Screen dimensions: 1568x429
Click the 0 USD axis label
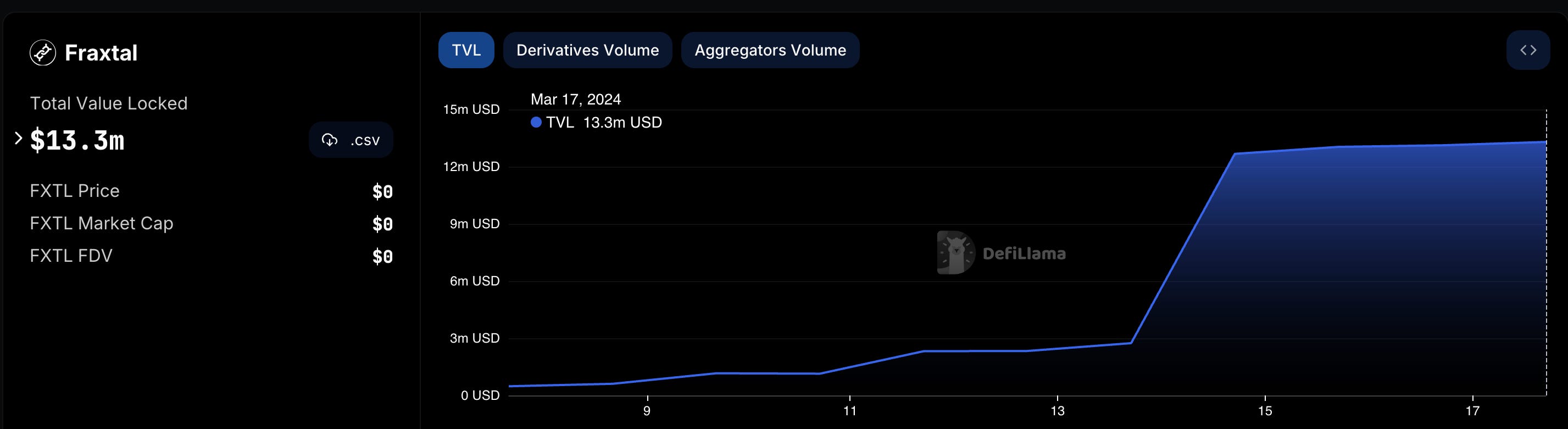tap(480, 395)
